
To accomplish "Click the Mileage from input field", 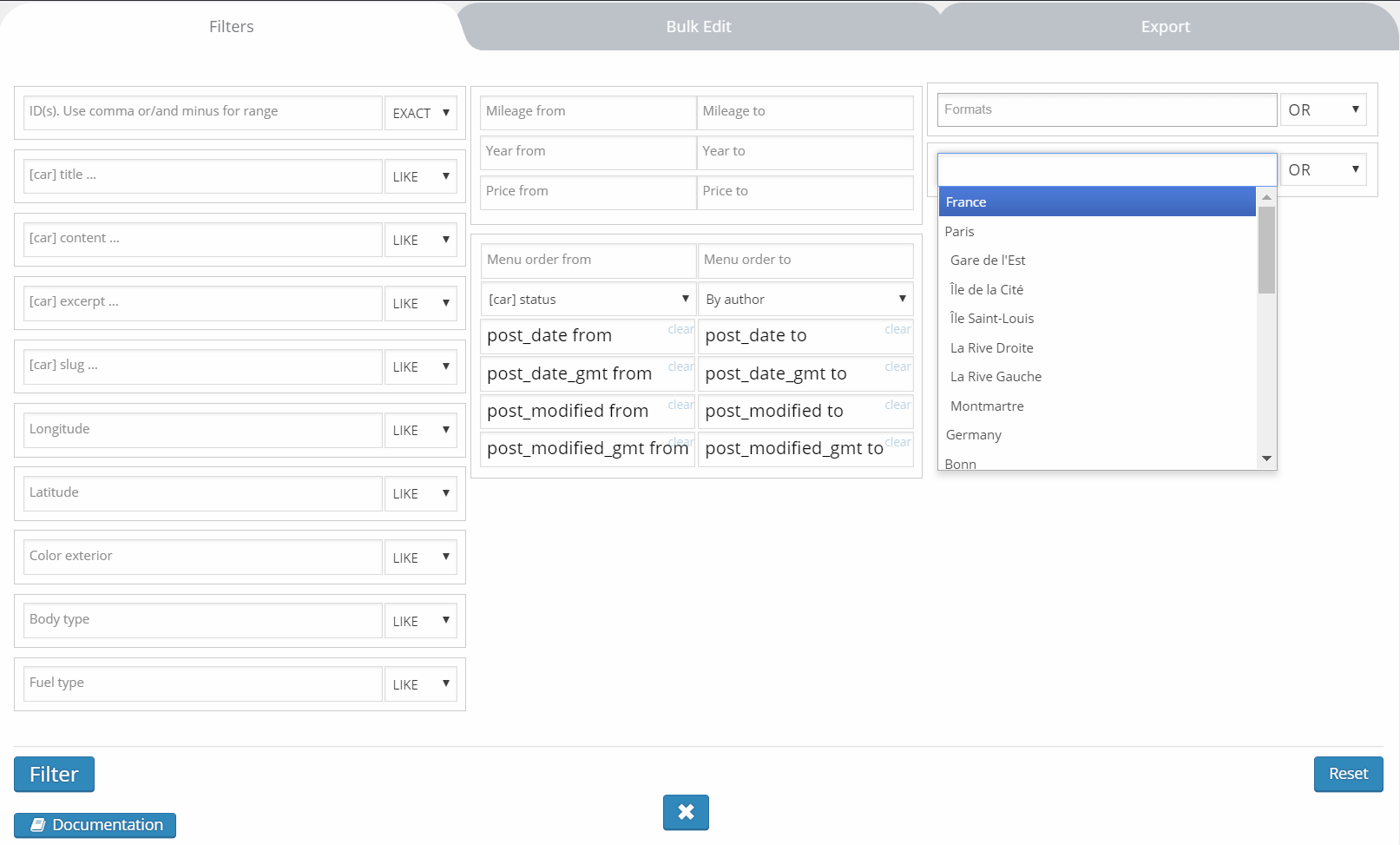I will 588,112.
